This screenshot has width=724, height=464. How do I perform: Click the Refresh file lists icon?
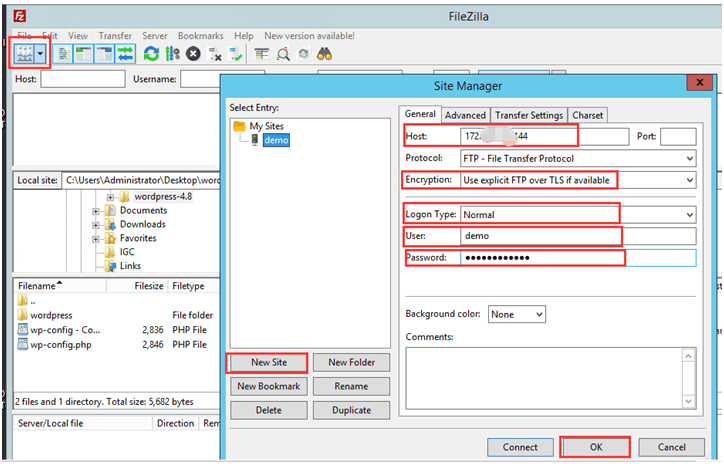(x=151, y=54)
